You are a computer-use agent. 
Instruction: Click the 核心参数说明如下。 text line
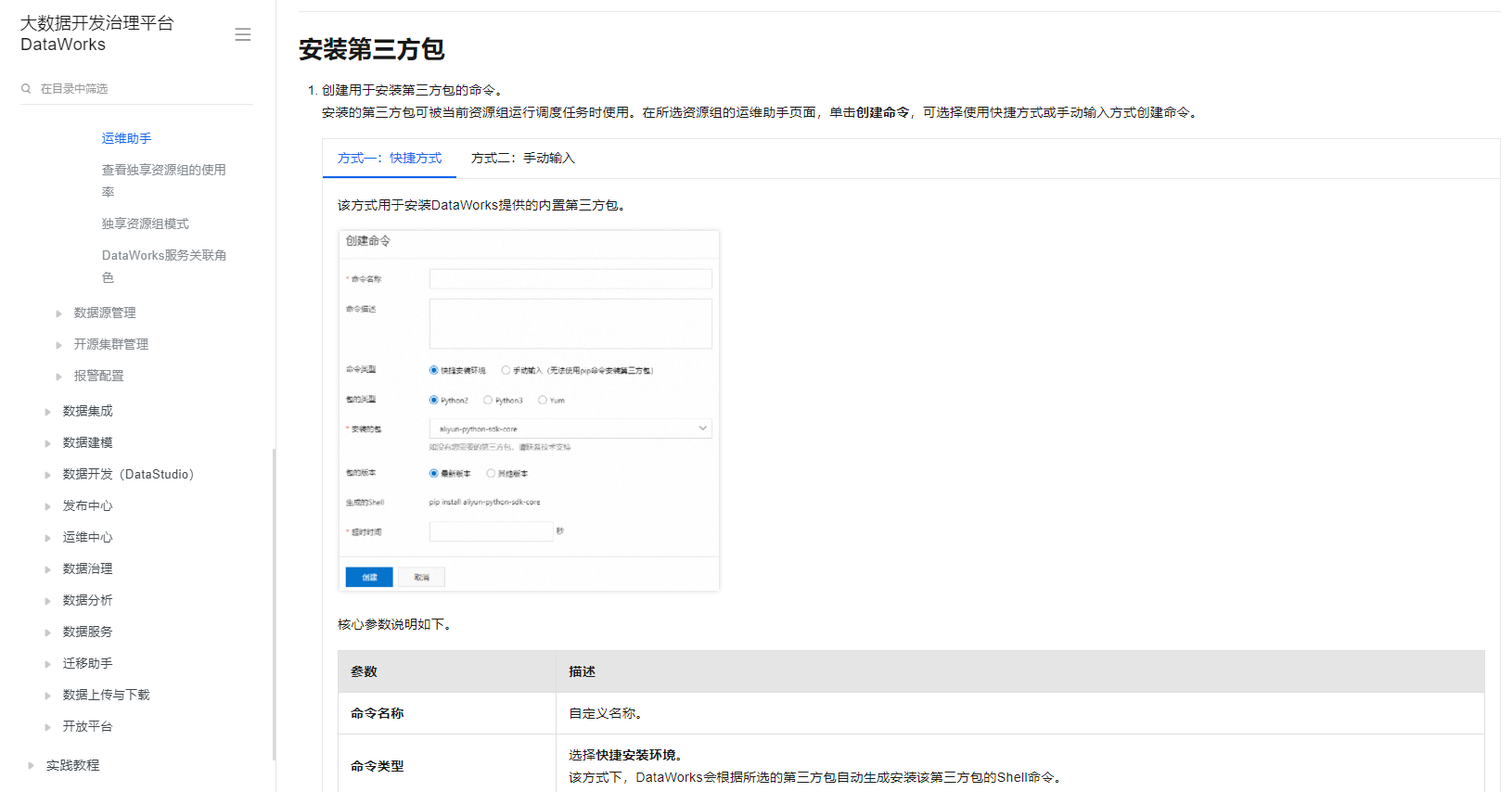pyautogui.click(x=397, y=624)
